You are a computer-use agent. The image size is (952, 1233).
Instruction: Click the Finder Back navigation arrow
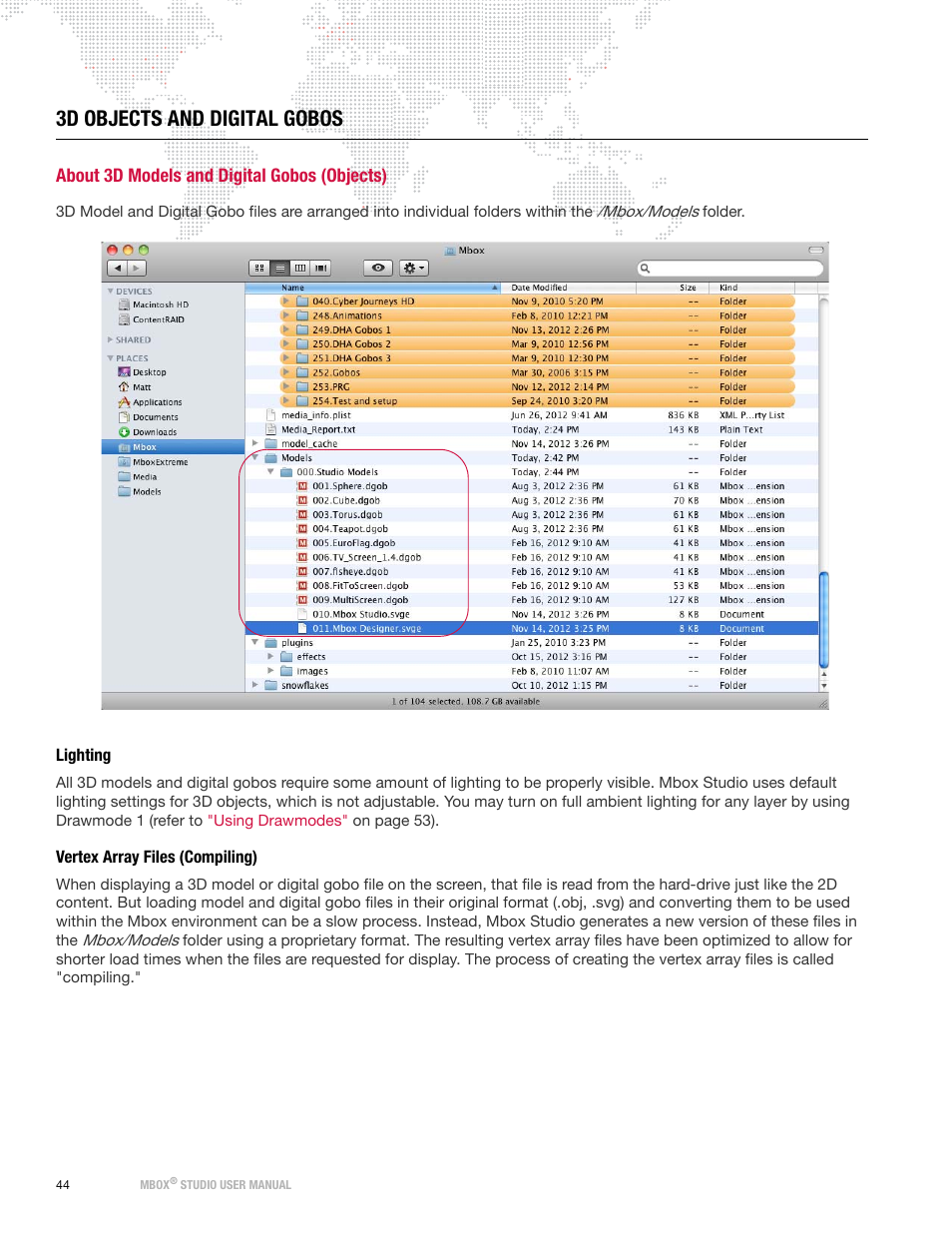click(x=118, y=268)
